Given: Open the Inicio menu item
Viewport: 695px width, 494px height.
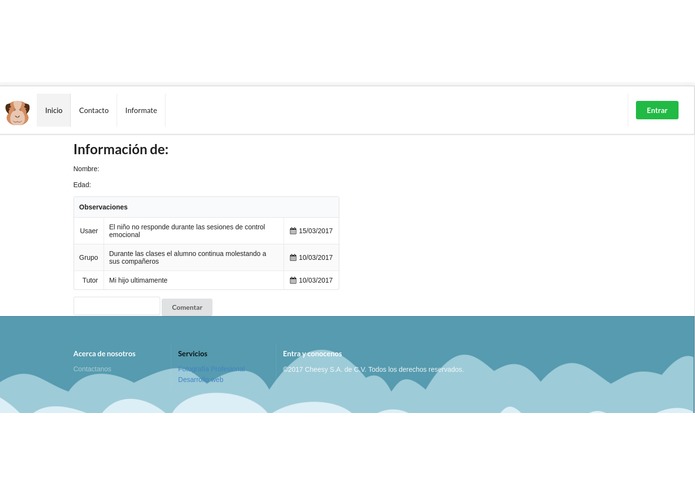Looking at the screenshot, I should coord(54,110).
